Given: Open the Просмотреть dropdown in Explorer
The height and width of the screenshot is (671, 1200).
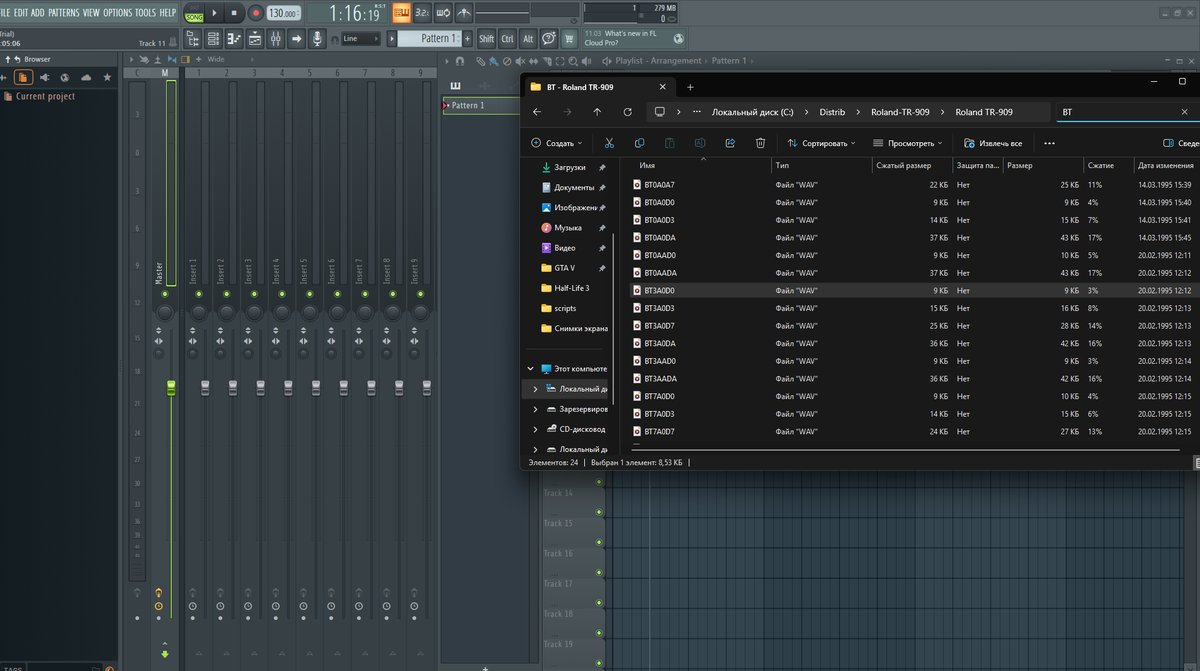Looking at the screenshot, I should (x=908, y=143).
